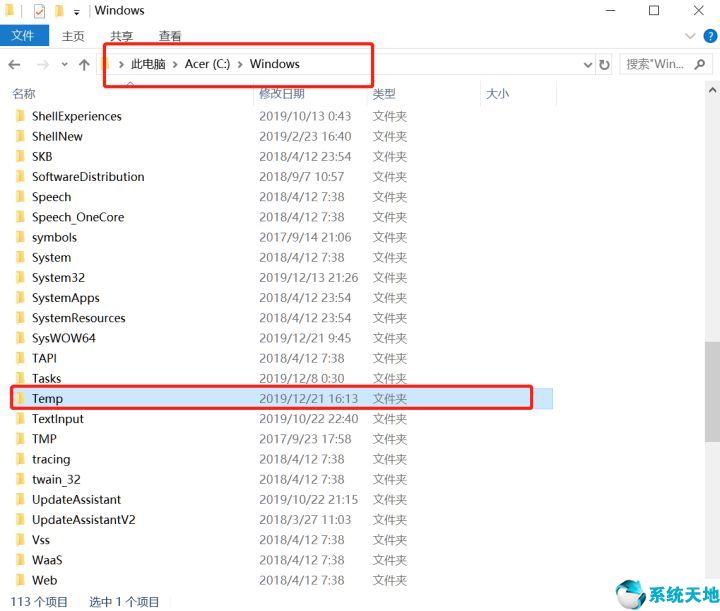720x611 pixels.
Task: Select the System32 folder icon
Action: click(x=20, y=278)
